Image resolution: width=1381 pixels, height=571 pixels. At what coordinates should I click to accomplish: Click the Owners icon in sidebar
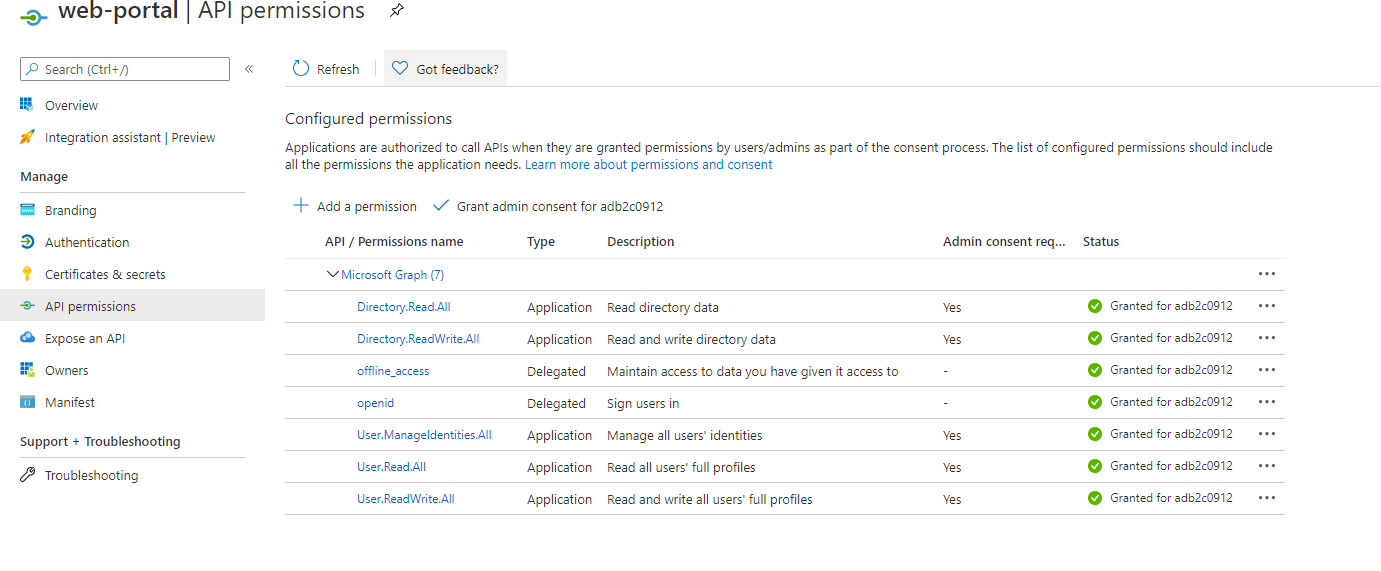pos(27,370)
